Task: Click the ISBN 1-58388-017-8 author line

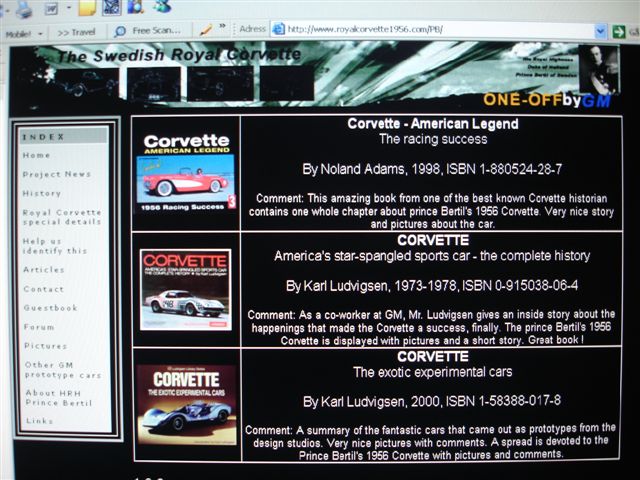Action: [432, 401]
